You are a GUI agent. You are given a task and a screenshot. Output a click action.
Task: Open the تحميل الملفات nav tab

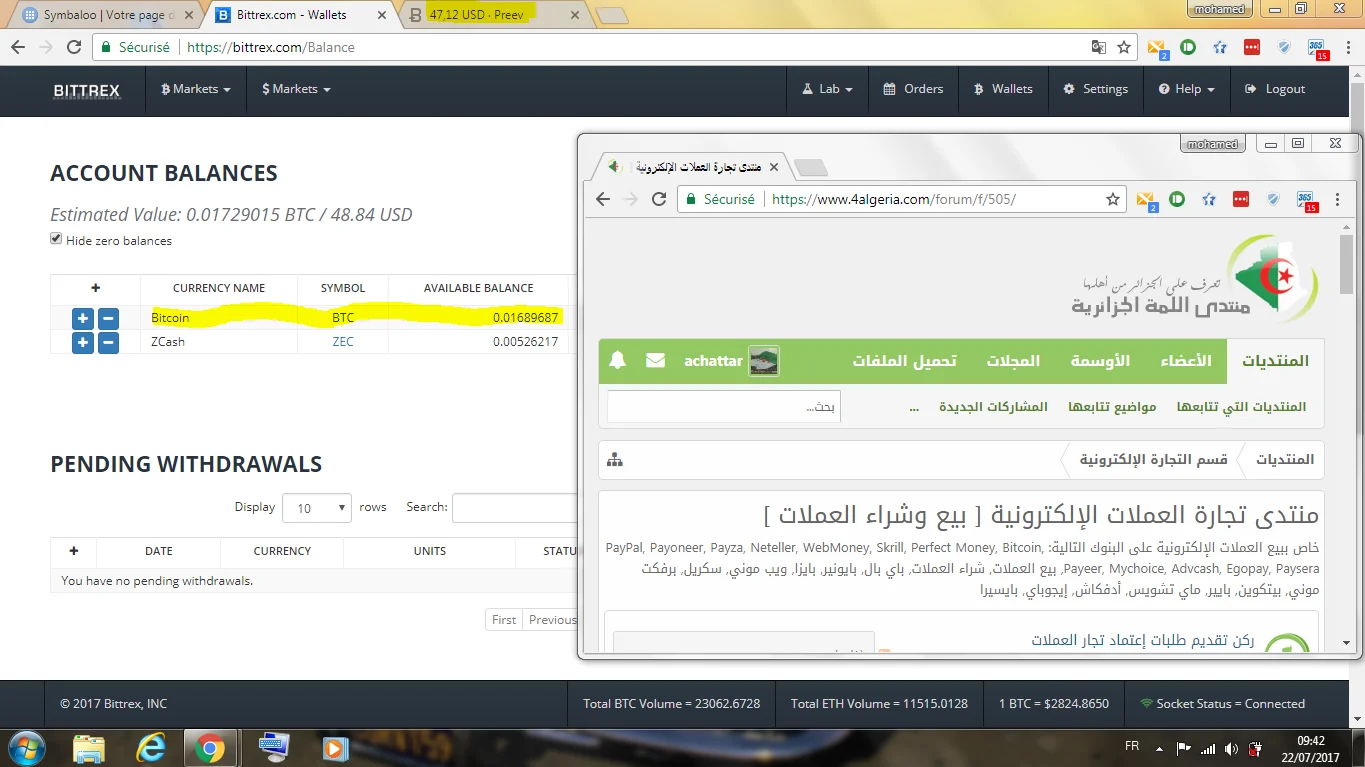point(905,360)
